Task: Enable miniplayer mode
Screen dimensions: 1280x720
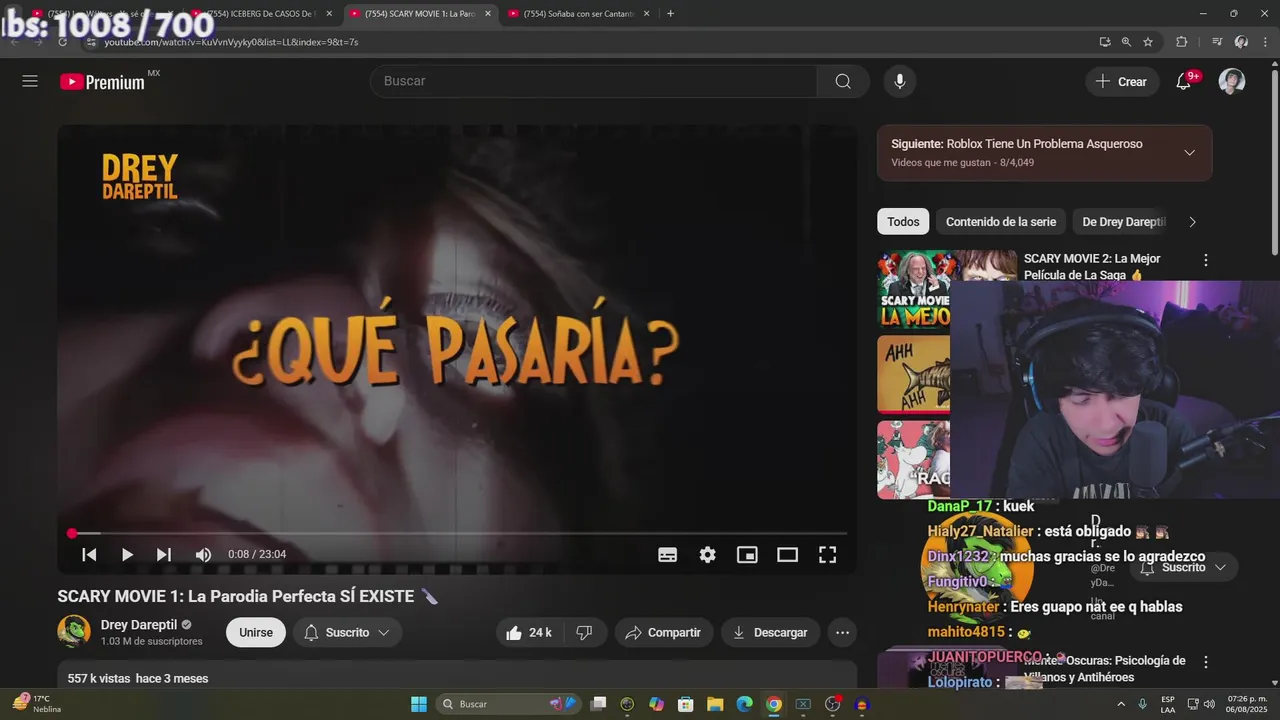Action: (x=747, y=554)
